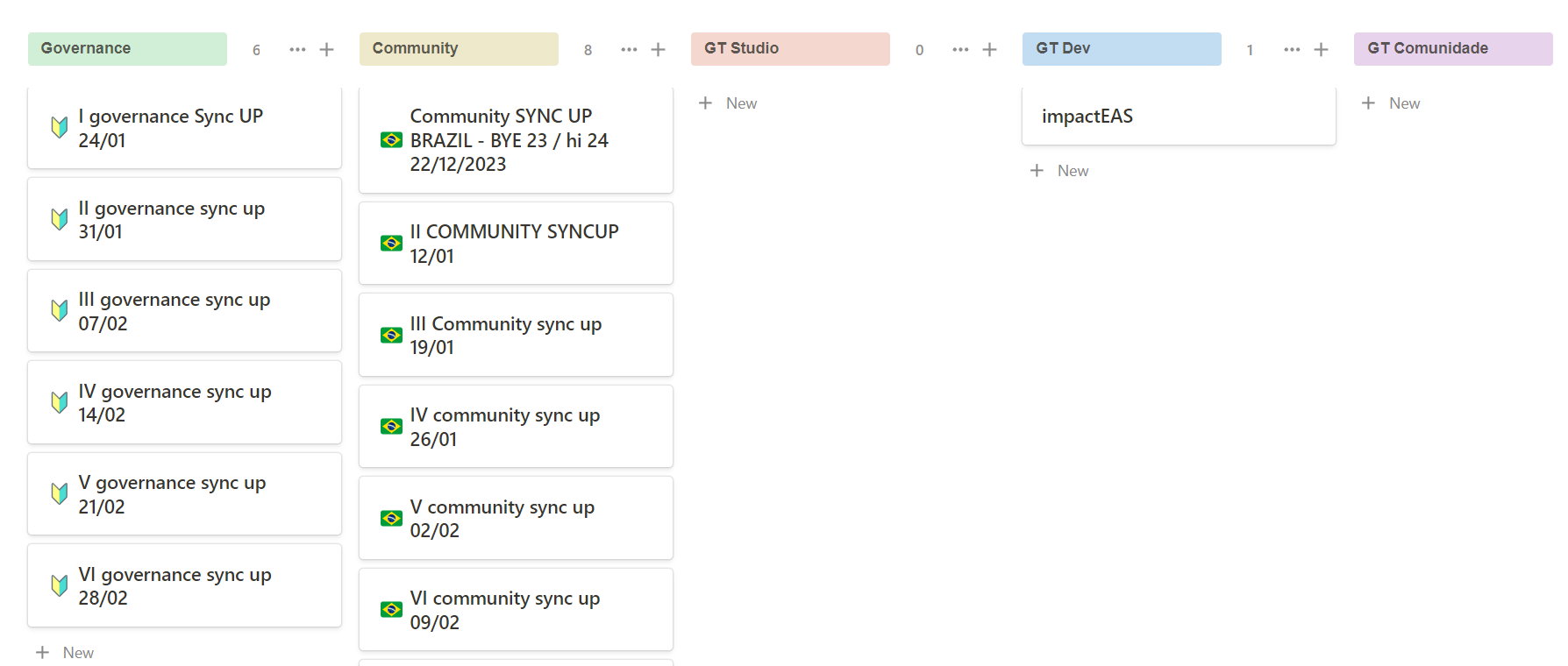Open VI community sync up 09/02 card

click(516, 610)
